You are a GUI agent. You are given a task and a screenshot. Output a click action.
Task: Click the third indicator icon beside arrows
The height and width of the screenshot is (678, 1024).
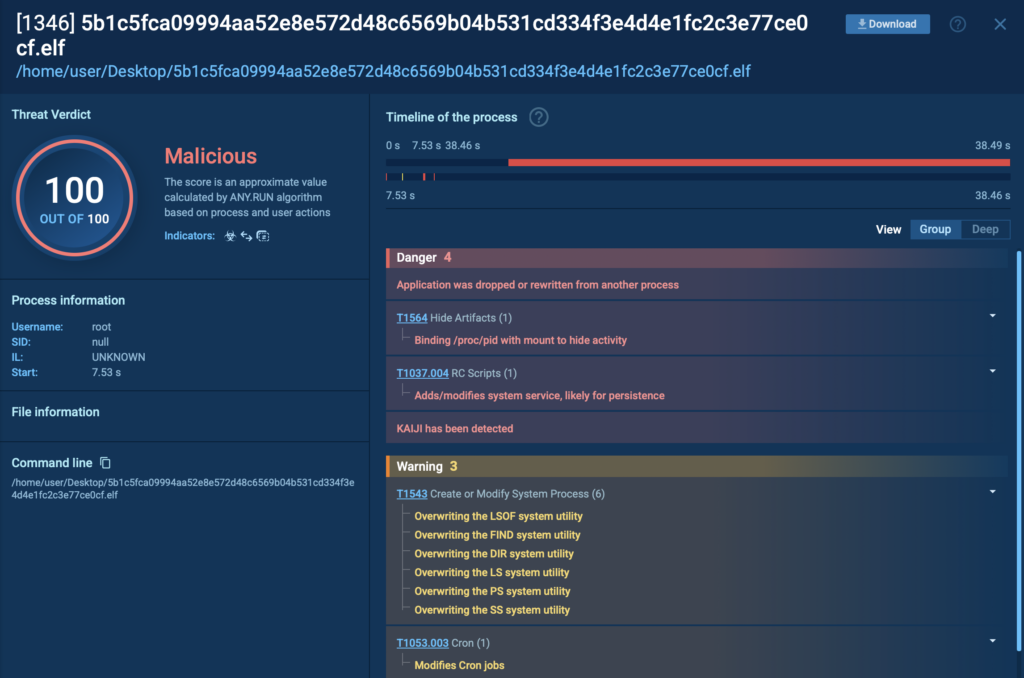point(263,237)
